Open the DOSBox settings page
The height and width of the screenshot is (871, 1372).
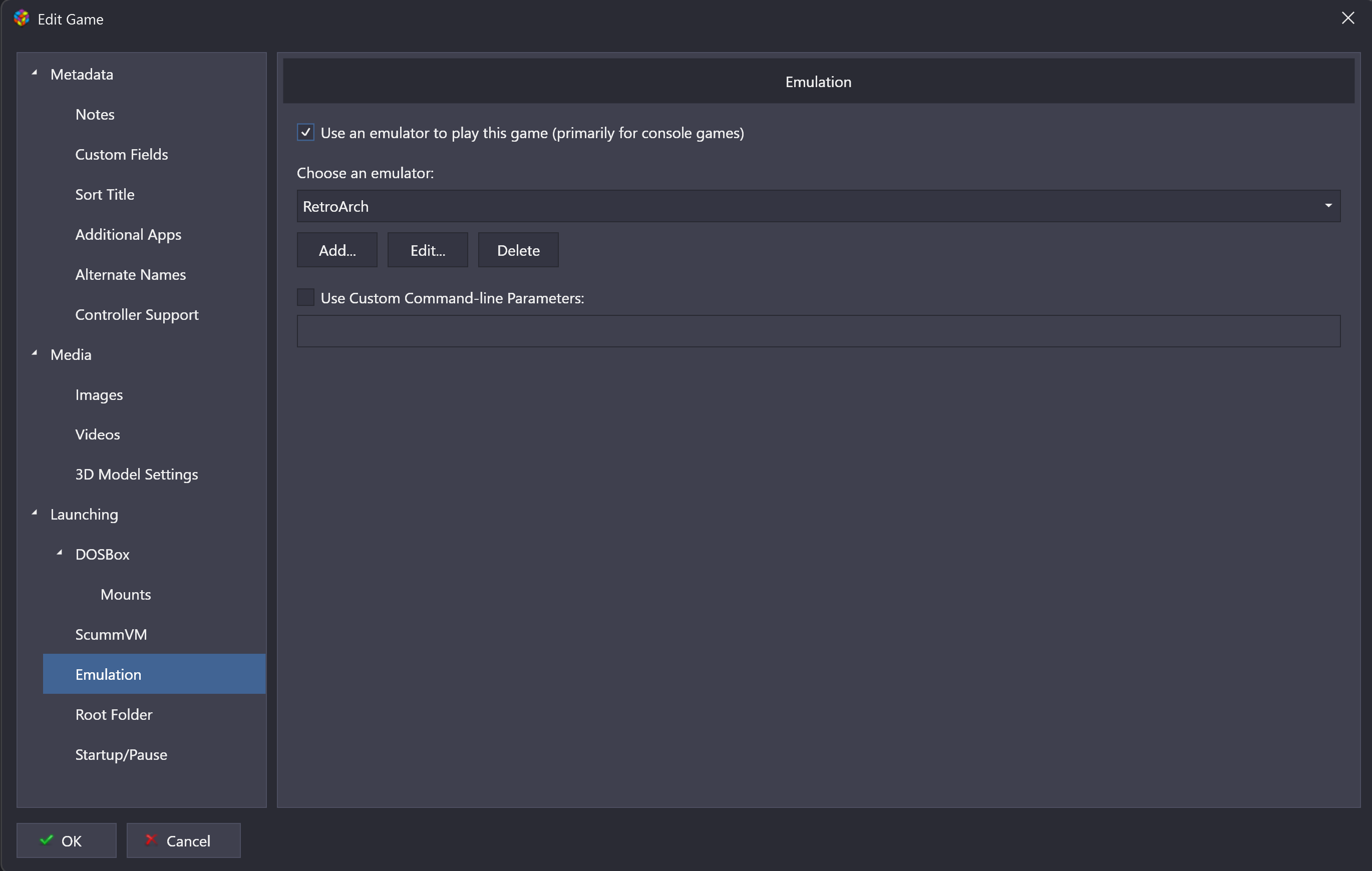pyautogui.click(x=103, y=555)
